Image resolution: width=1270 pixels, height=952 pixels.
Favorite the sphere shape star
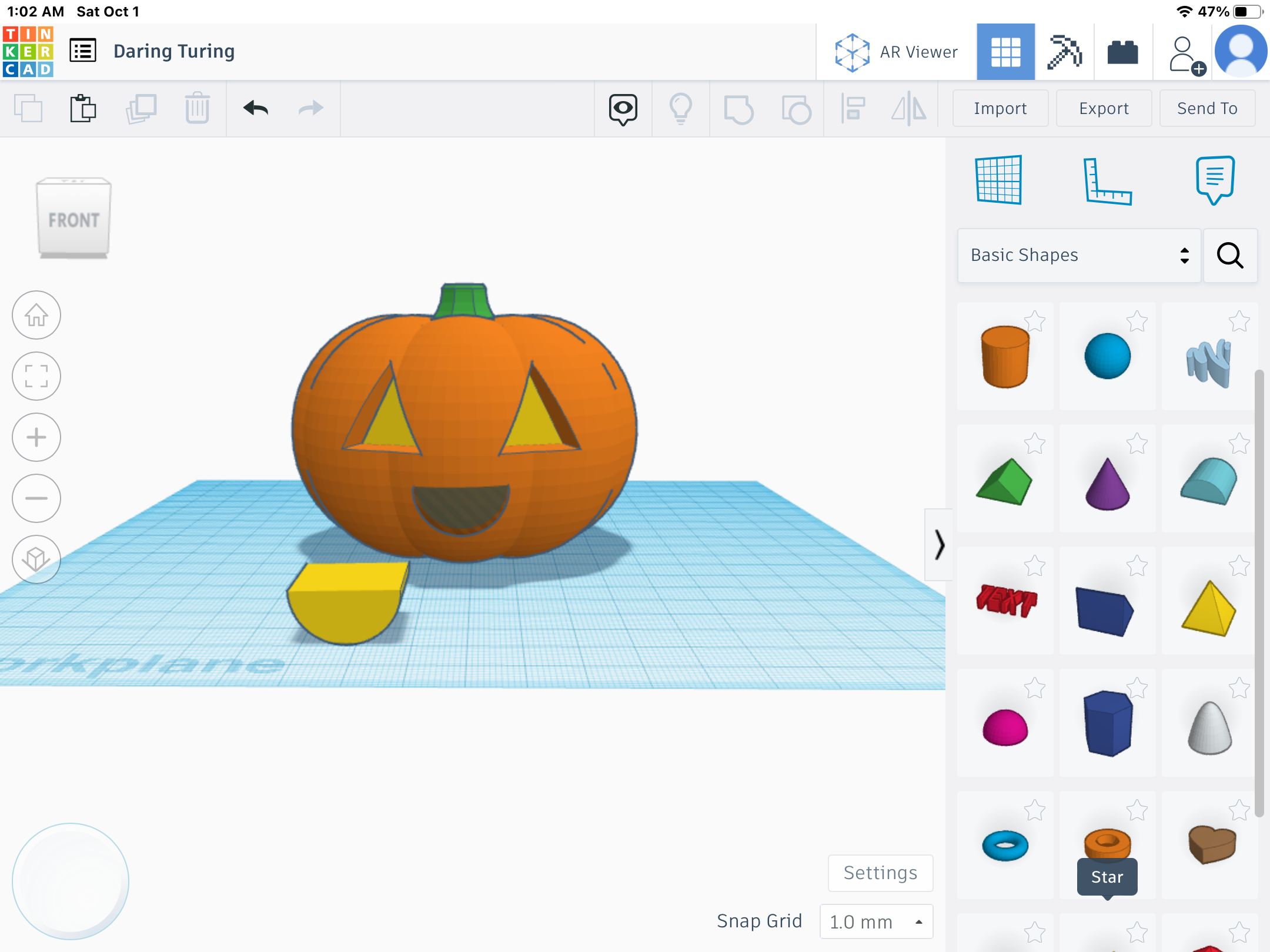click(1137, 321)
